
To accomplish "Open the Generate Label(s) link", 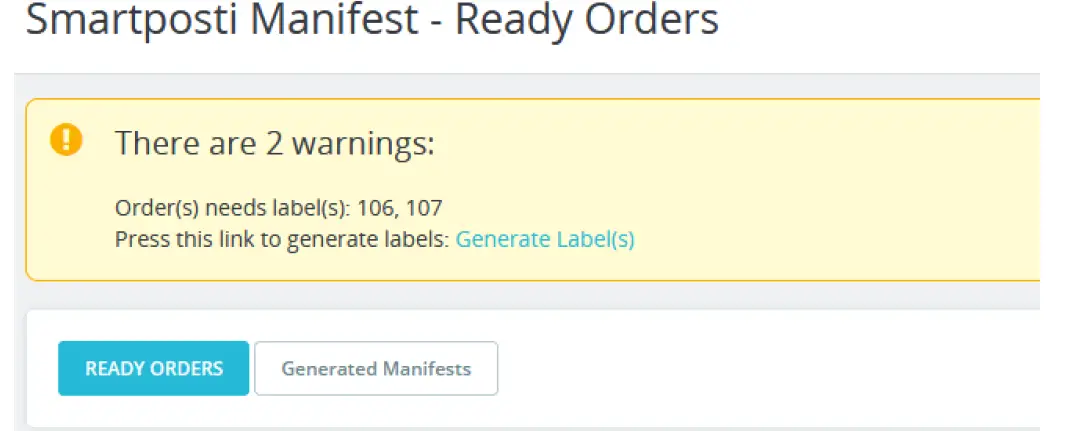I will (x=545, y=239).
